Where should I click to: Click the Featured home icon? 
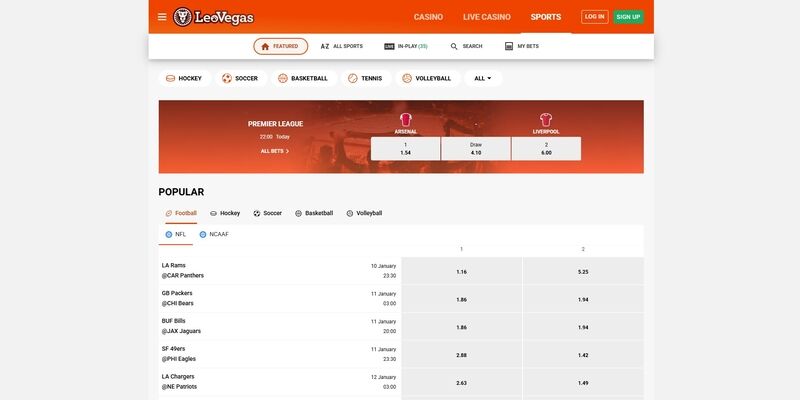click(x=265, y=46)
